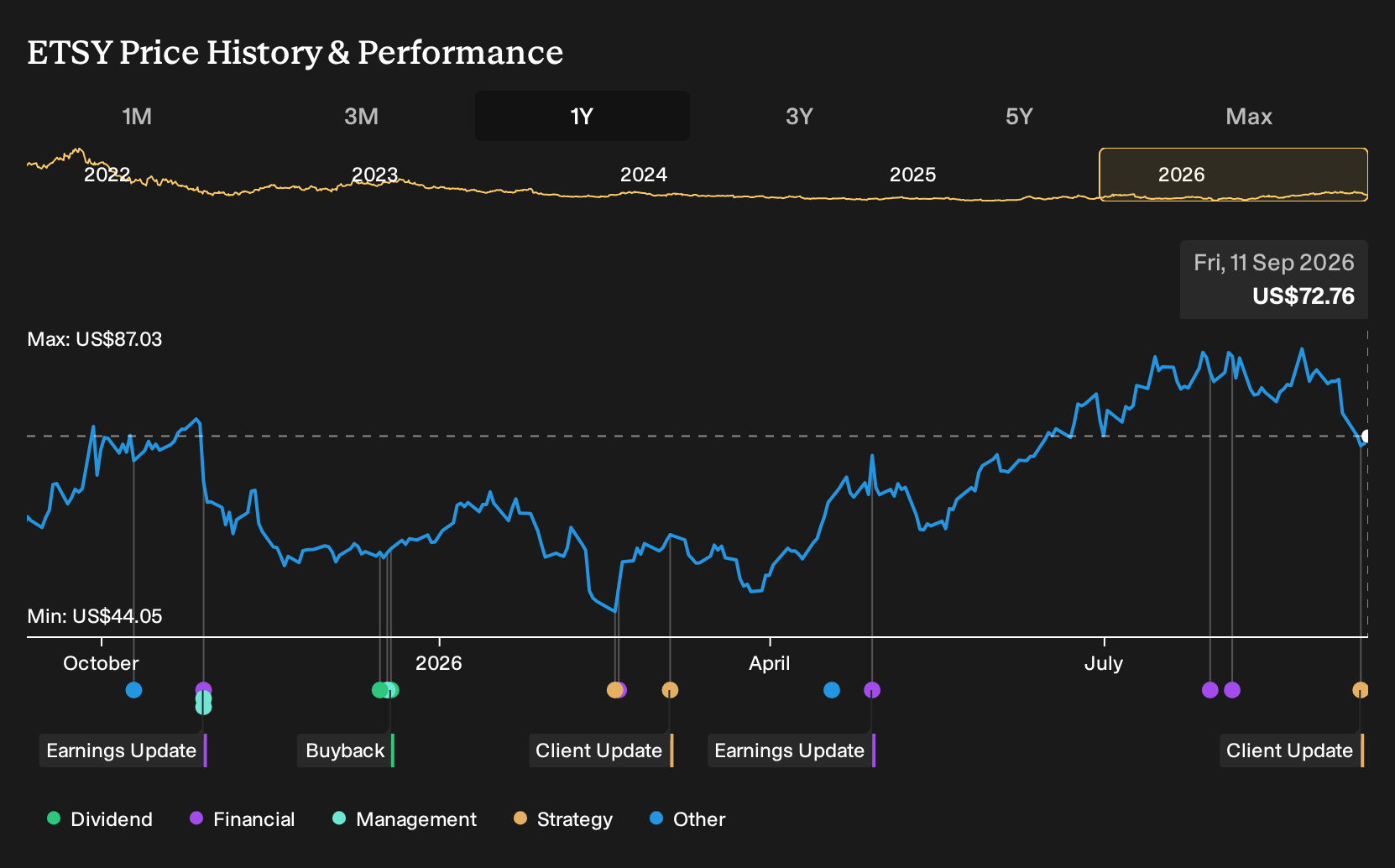Viewport: 1395px width, 868px height.
Task: Click the green Dividend event dot before 2026
Action: 379,690
